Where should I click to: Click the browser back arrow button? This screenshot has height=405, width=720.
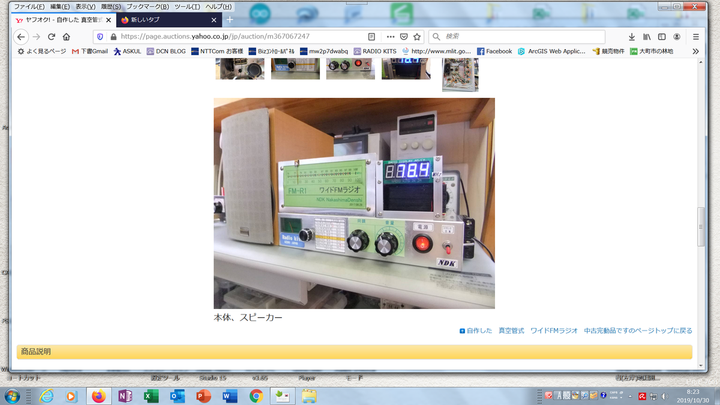[21, 36]
